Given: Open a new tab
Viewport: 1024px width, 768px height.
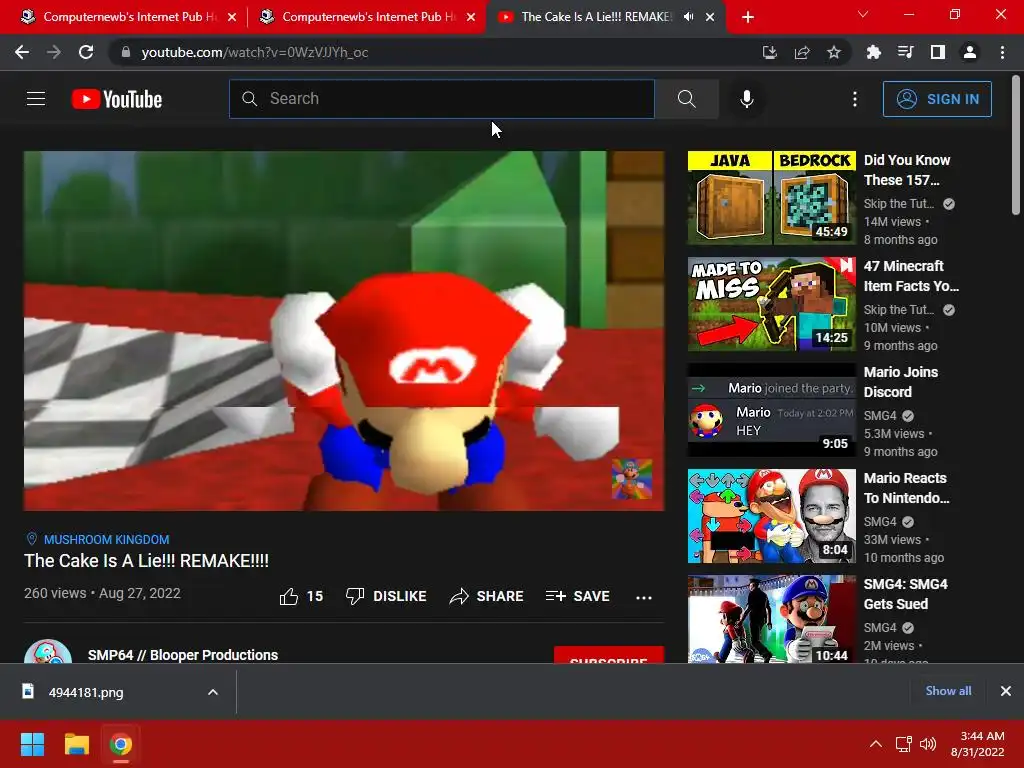Looking at the screenshot, I should (748, 17).
